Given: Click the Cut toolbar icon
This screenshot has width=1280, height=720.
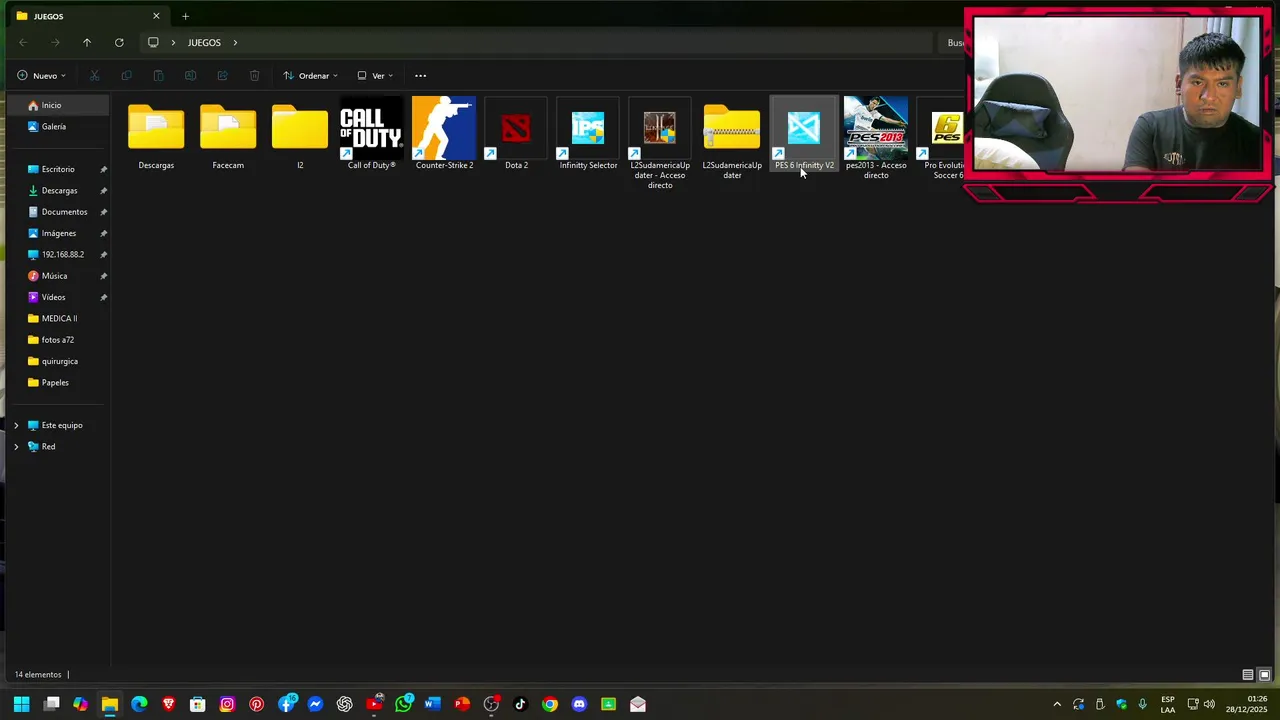Looking at the screenshot, I should coord(95,76).
